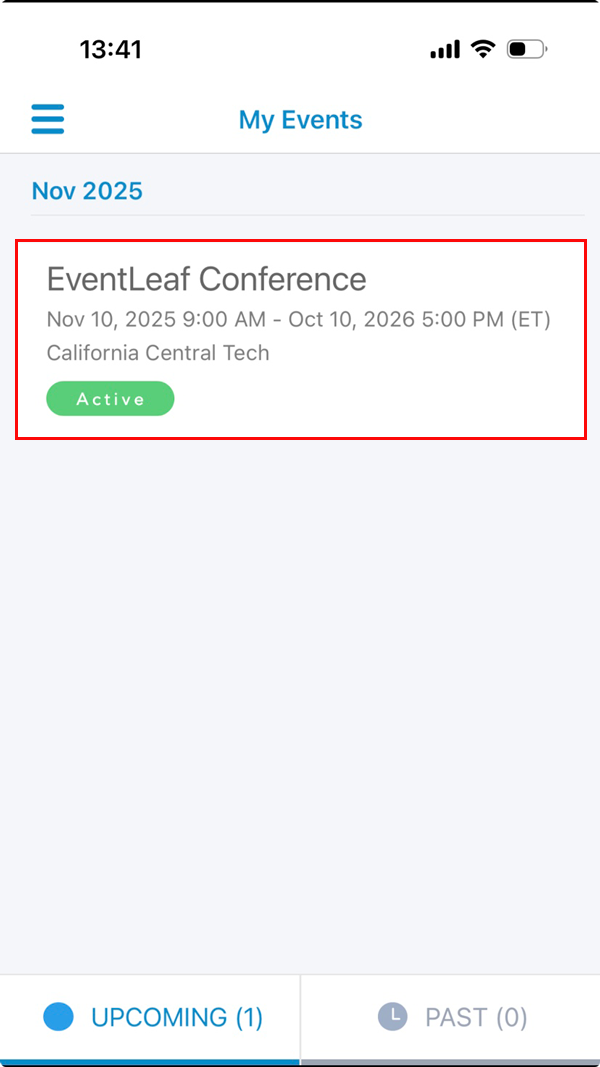Tap the gray clock icon beside Past

point(394,1016)
